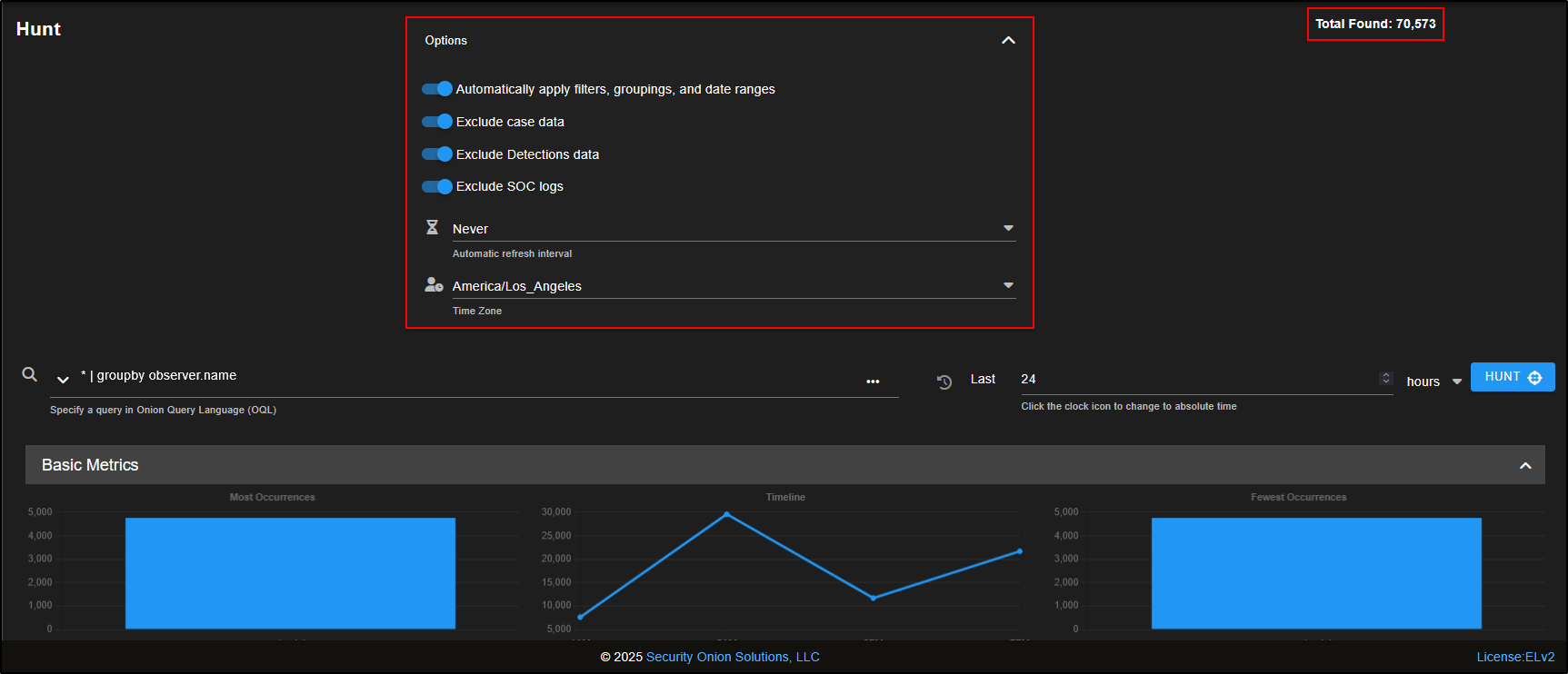Open the License:ELv2 link
The width and height of the screenshot is (1568, 674).
[1515, 657]
